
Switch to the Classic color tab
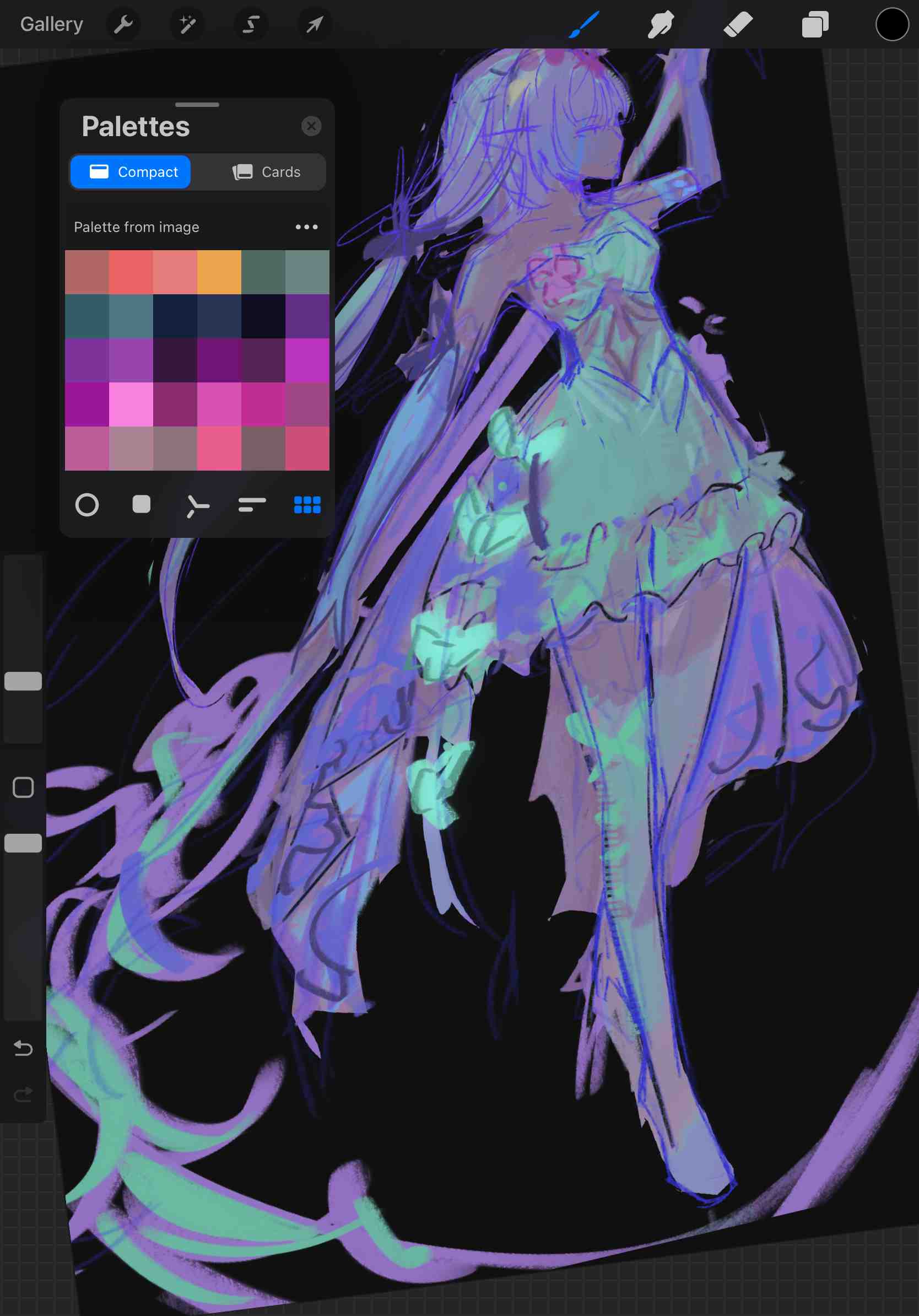click(142, 504)
